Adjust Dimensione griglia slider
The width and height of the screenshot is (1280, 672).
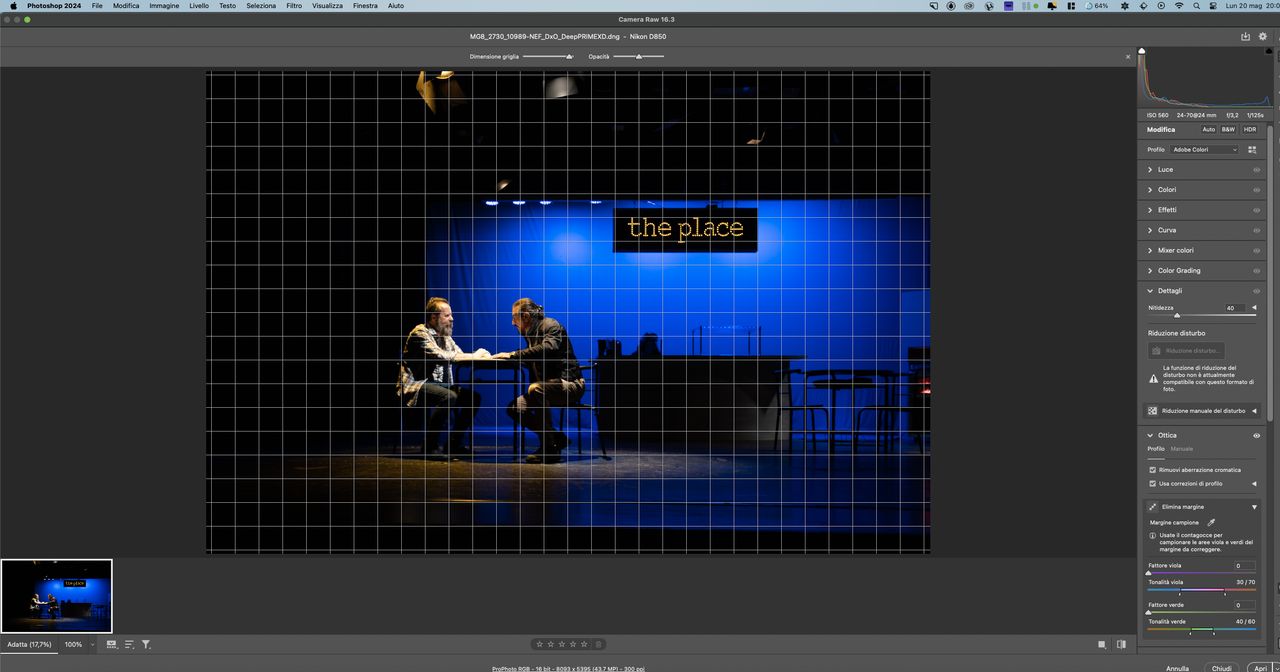548,57
